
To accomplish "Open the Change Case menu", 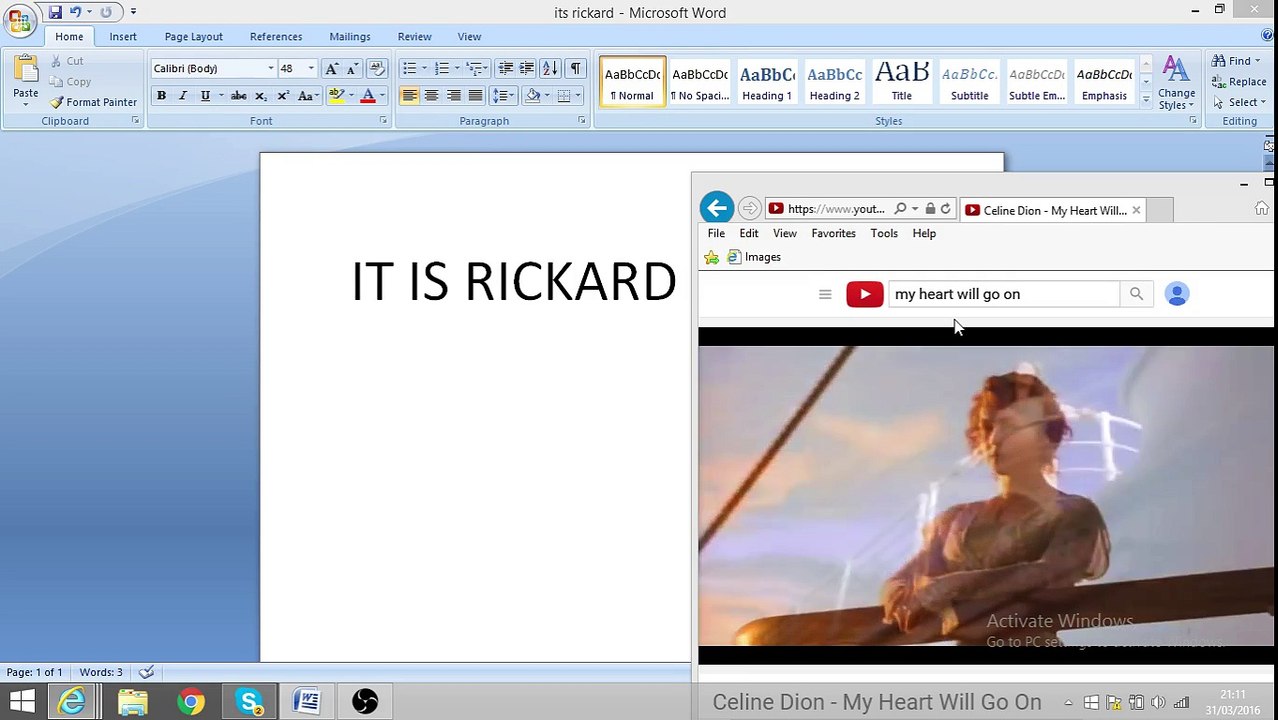I will tap(308, 96).
